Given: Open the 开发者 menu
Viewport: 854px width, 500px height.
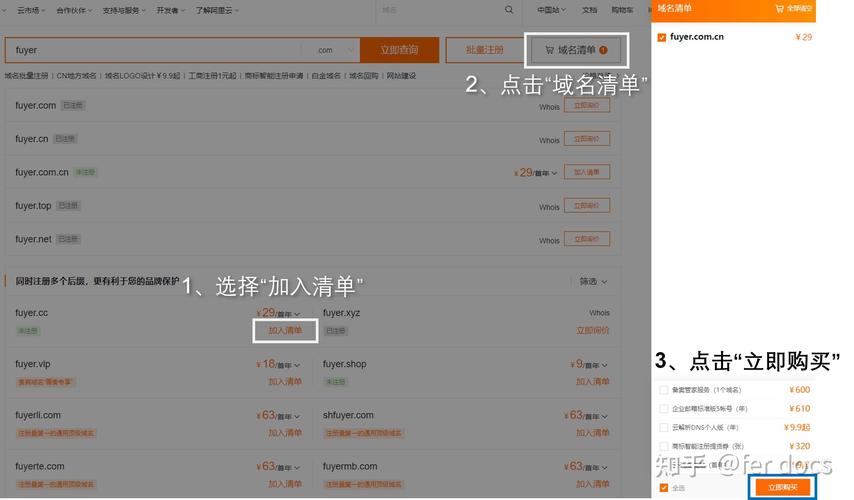Looking at the screenshot, I should coord(170,10).
